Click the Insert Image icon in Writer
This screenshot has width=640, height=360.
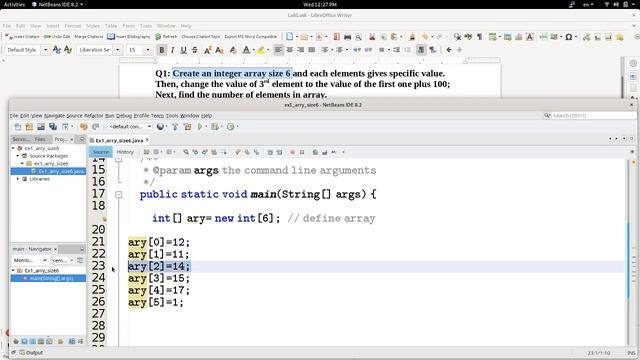click(507, 37)
